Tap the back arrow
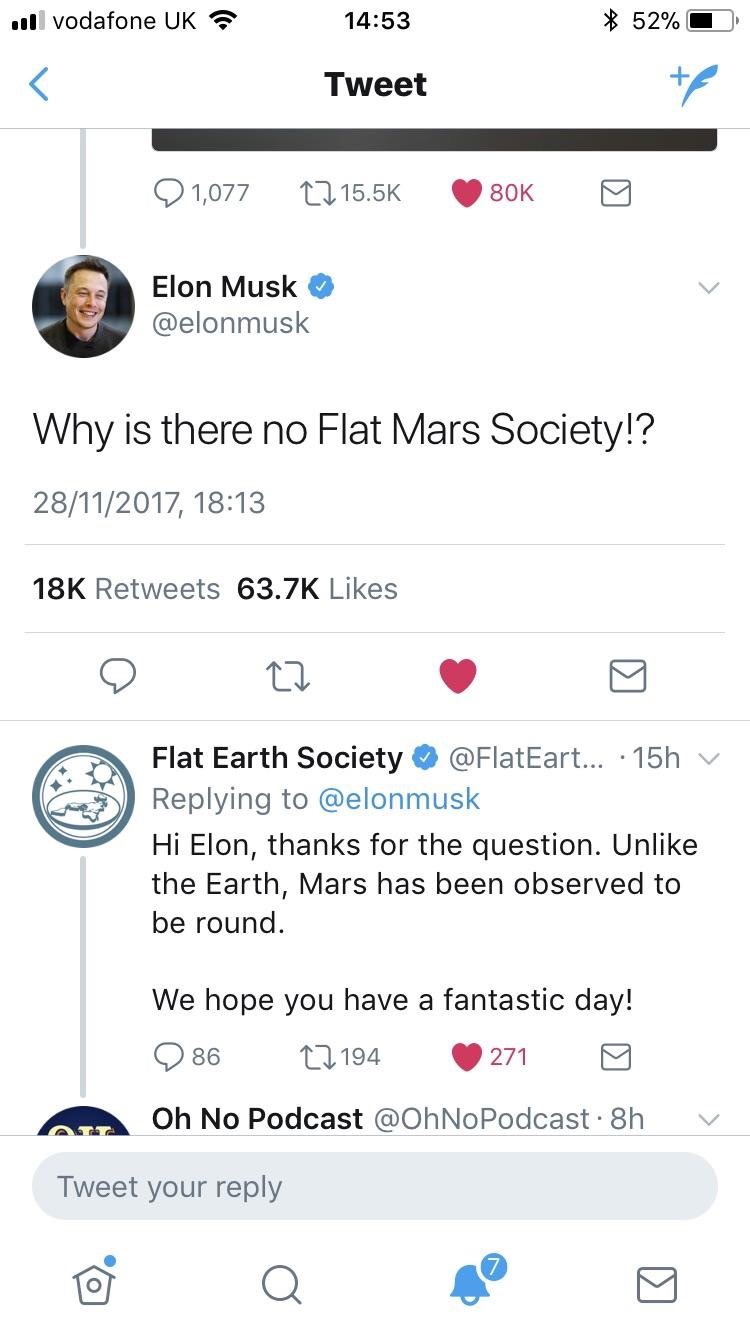 tap(38, 85)
